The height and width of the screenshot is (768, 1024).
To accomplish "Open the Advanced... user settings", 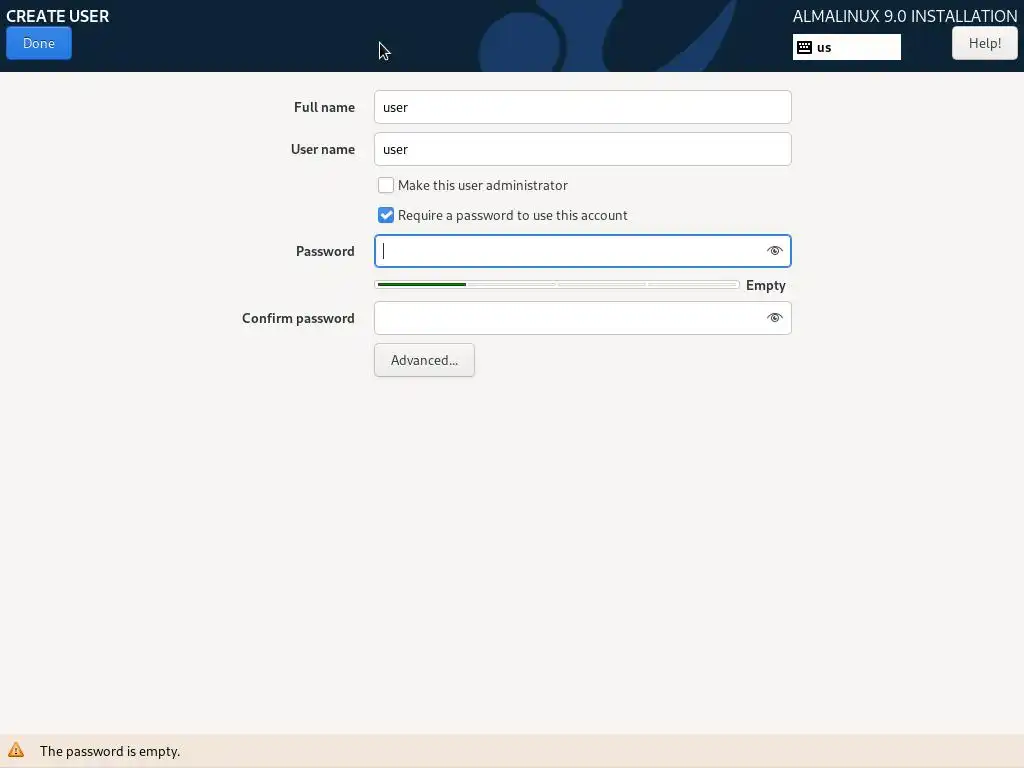I will 424,360.
